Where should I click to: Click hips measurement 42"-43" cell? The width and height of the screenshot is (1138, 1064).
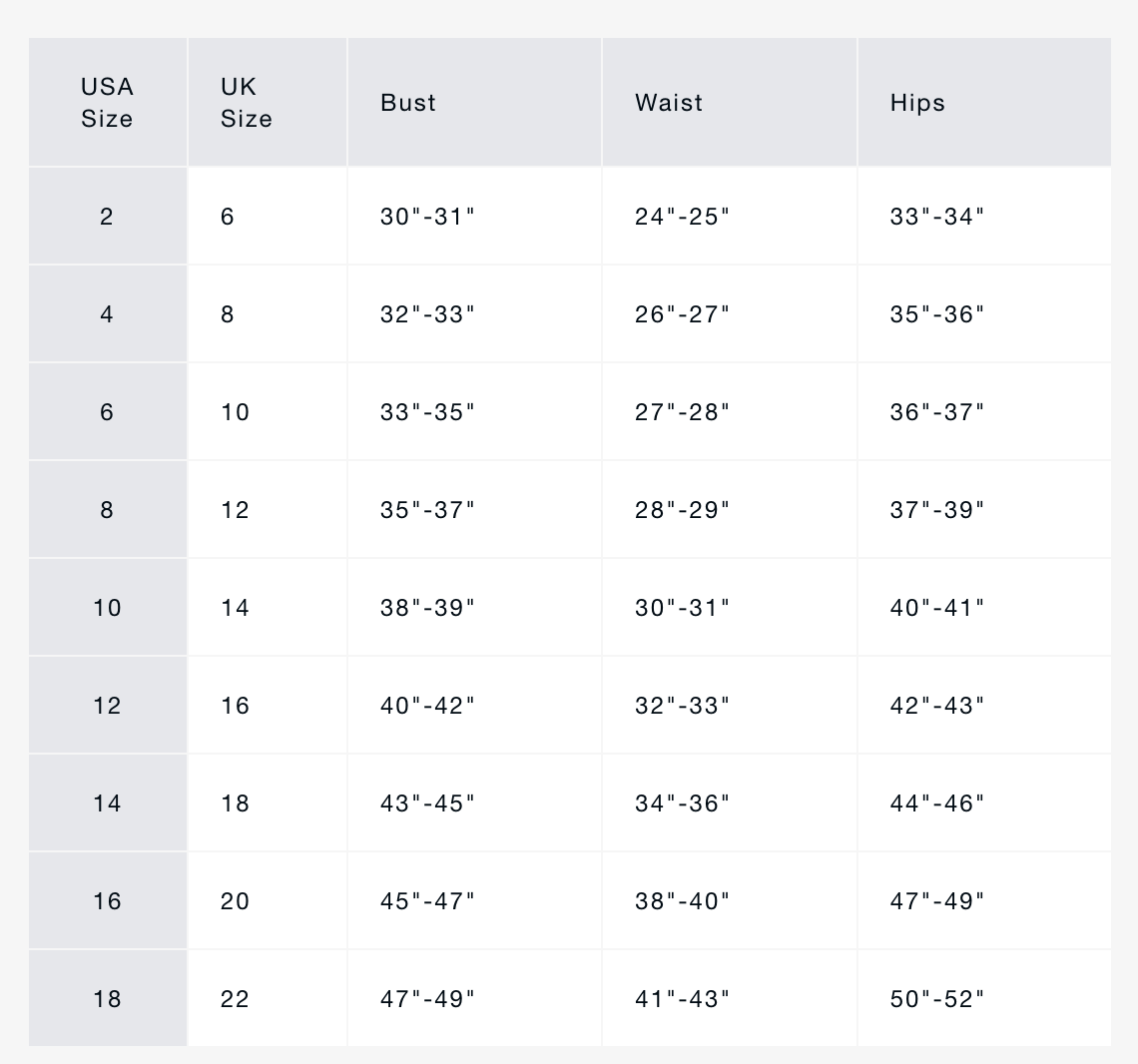pos(985,706)
